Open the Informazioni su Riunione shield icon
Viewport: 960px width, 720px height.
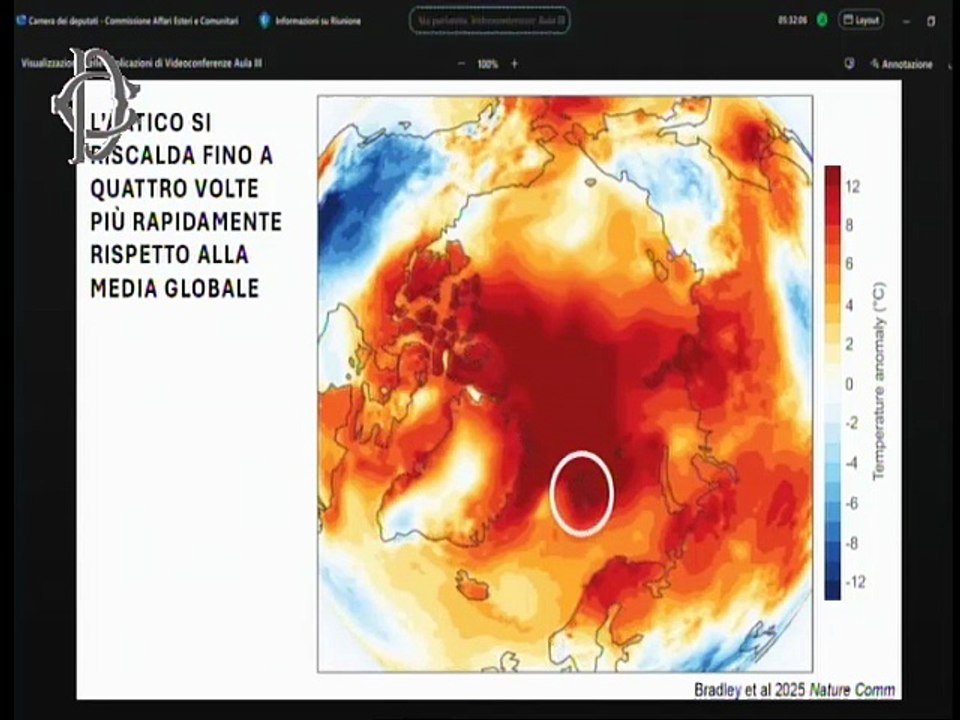pyautogui.click(x=264, y=21)
